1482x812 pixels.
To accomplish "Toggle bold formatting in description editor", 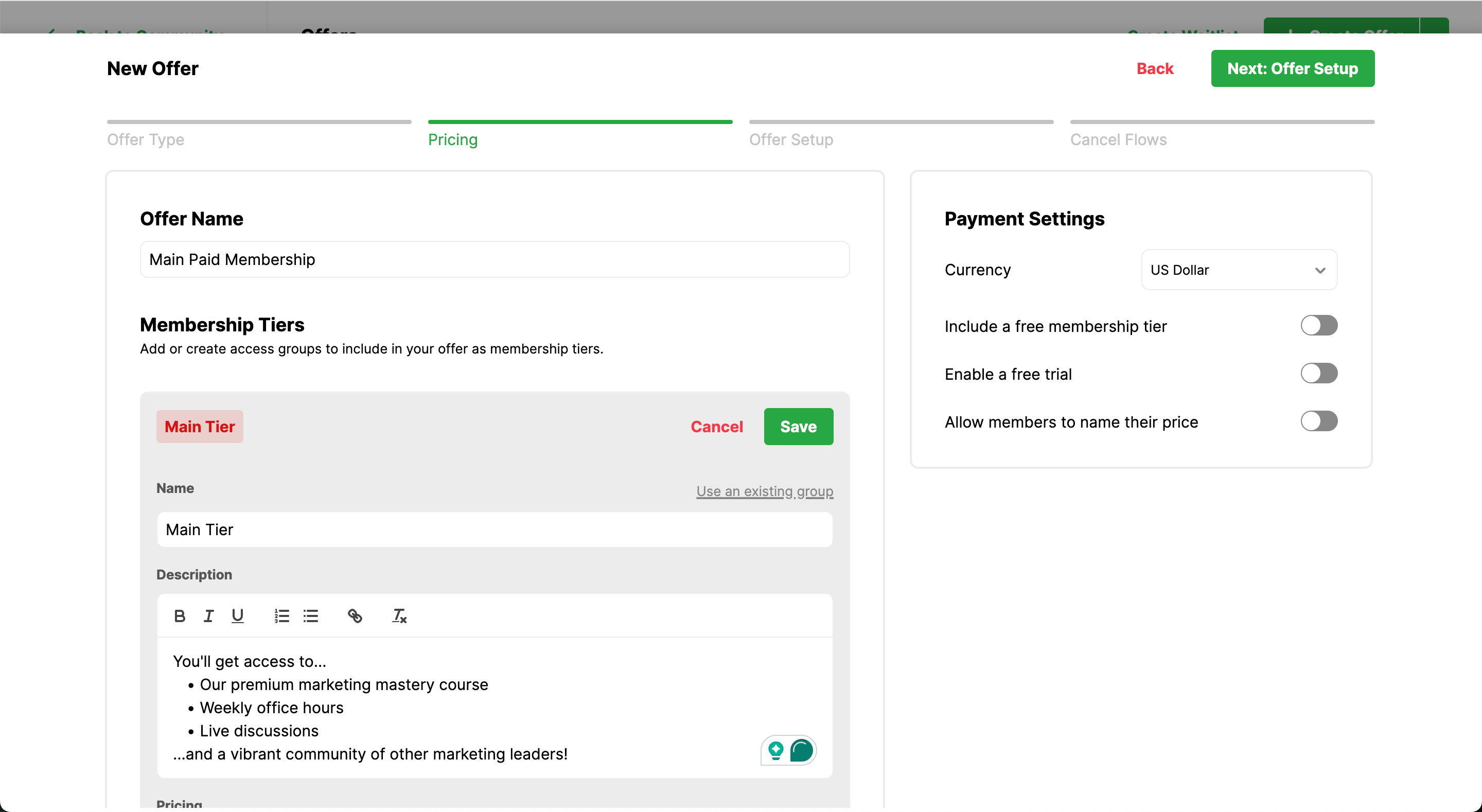I will click(x=180, y=616).
